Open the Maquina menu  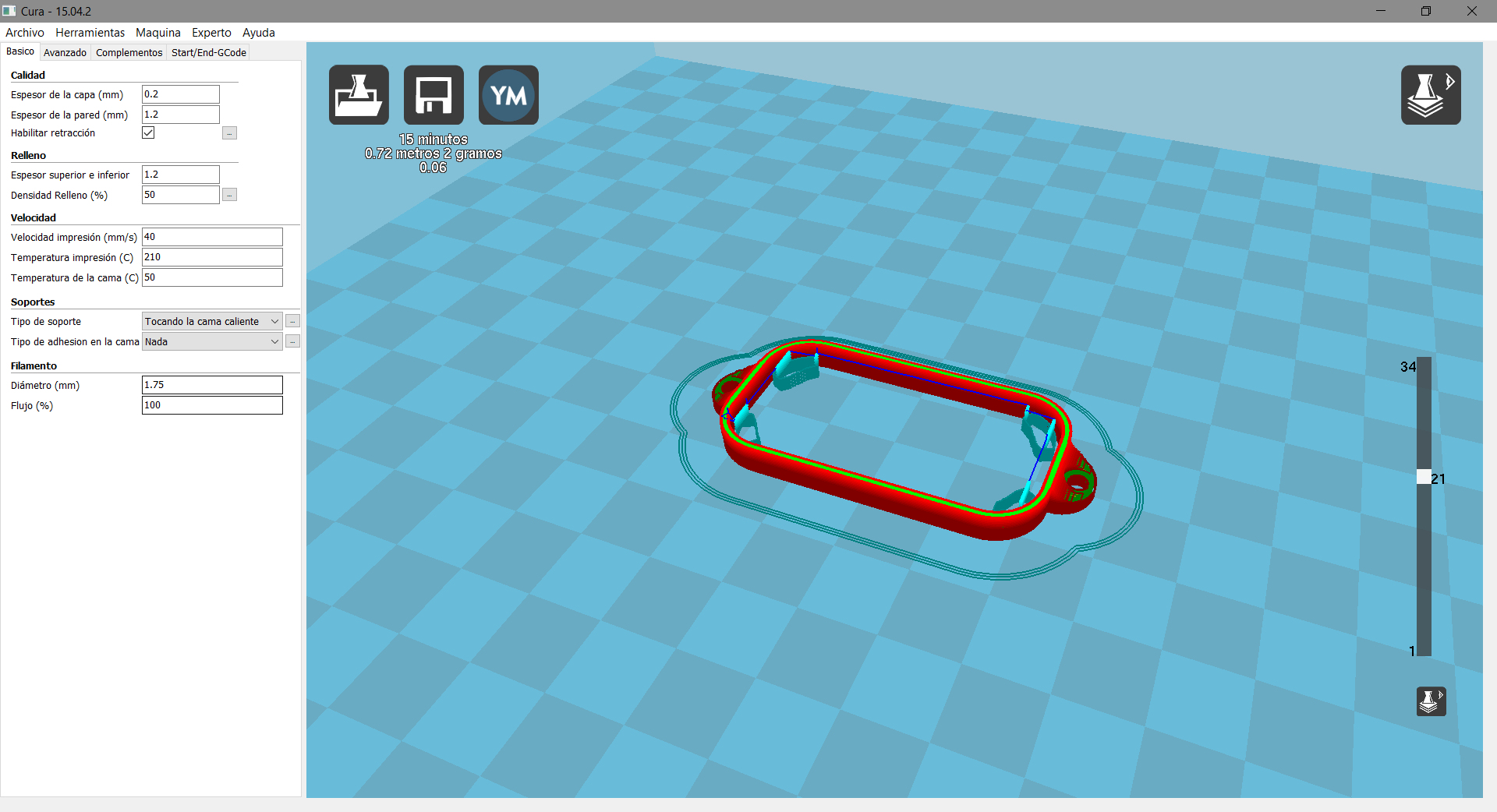coord(158,33)
